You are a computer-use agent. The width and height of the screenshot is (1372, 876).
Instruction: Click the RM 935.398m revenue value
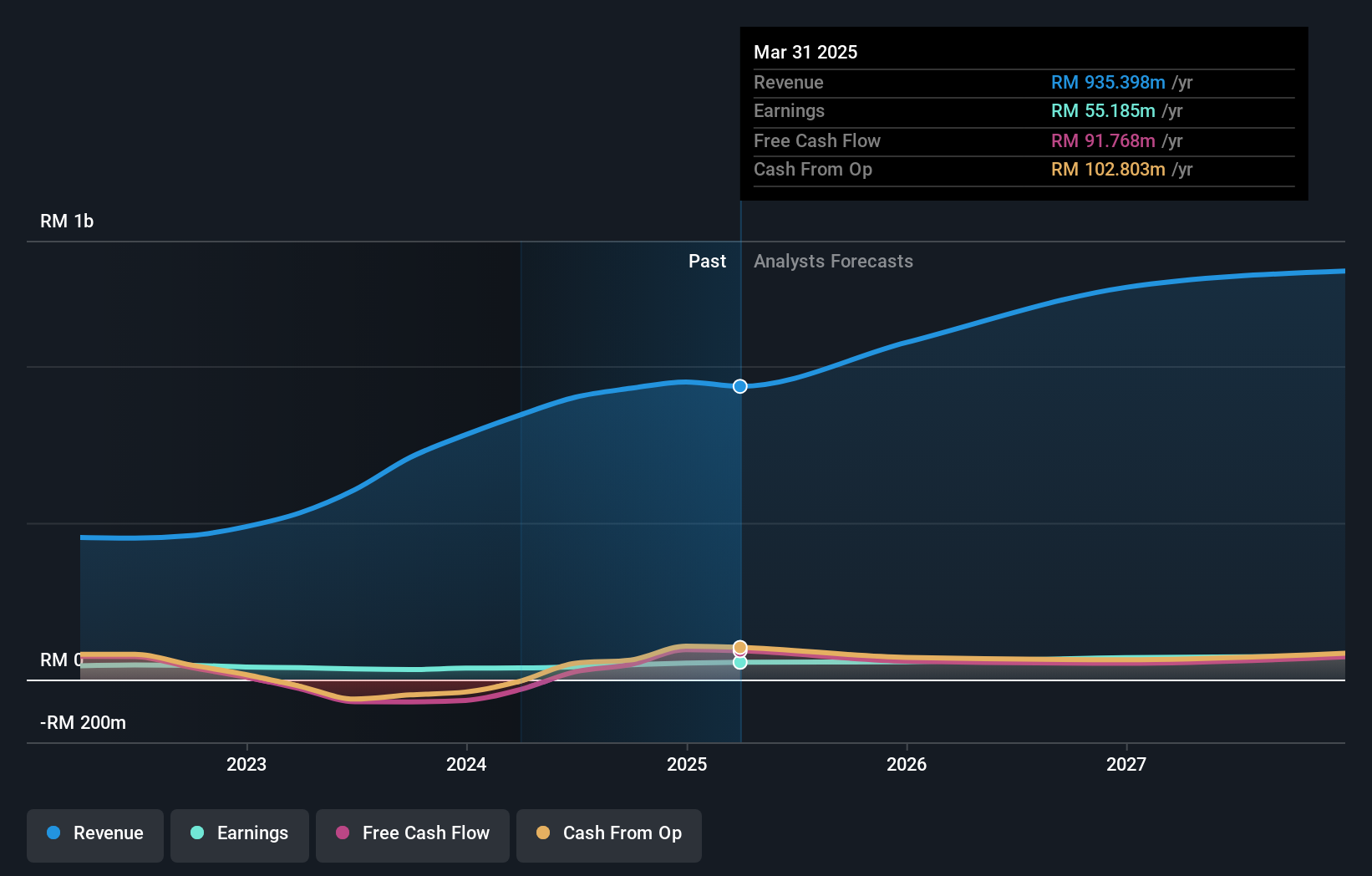pyautogui.click(x=1108, y=82)
